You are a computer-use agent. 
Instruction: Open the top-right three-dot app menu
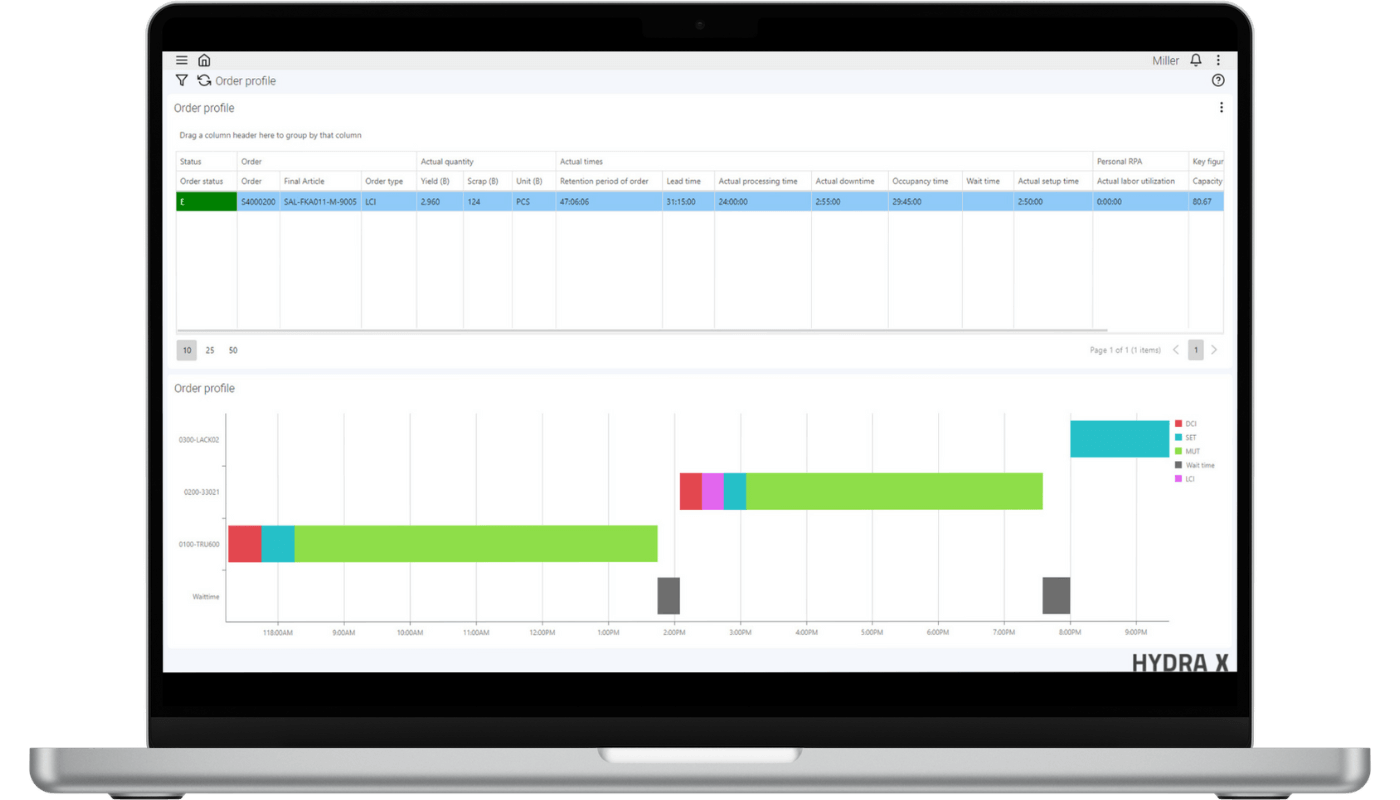(x=1218, y=61)
